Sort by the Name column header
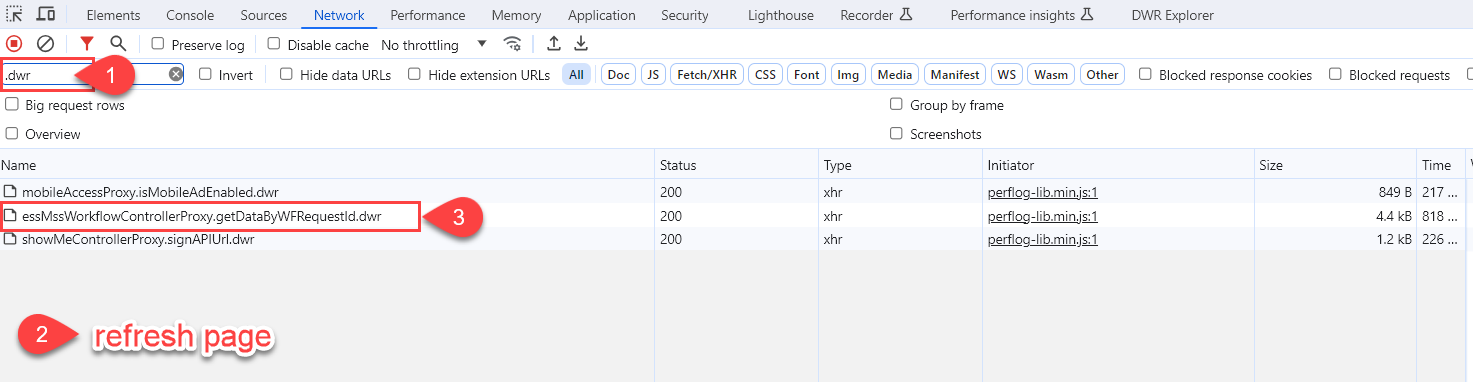 [328, 165]
